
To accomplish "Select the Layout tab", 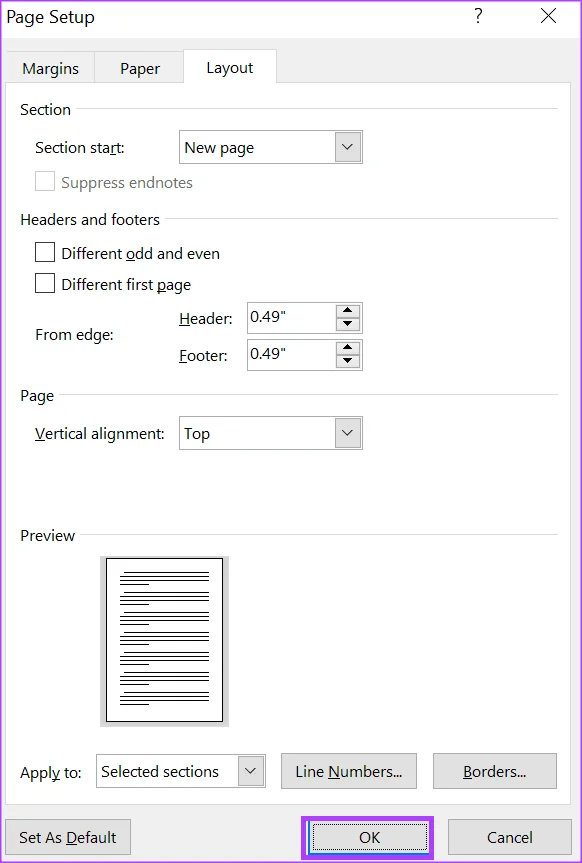I will (x=230, y=67).
